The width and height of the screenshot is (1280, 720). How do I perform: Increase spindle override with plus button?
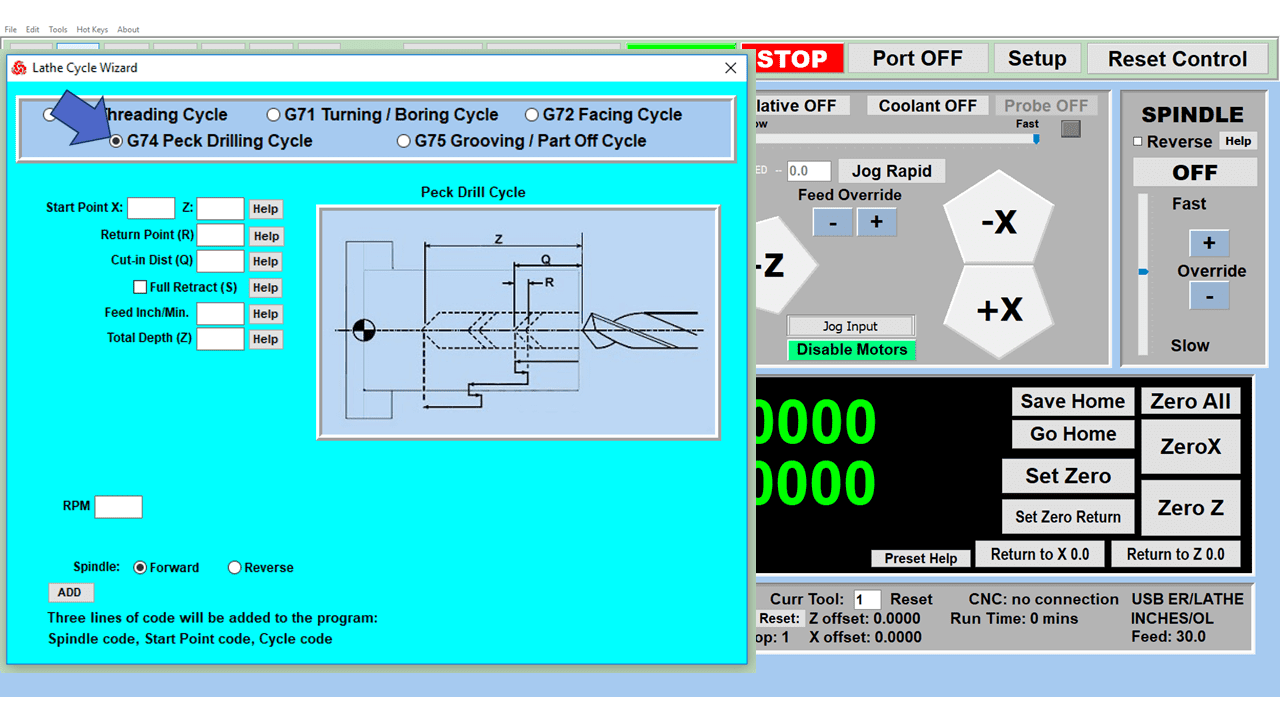click(x=1208, y=243)
